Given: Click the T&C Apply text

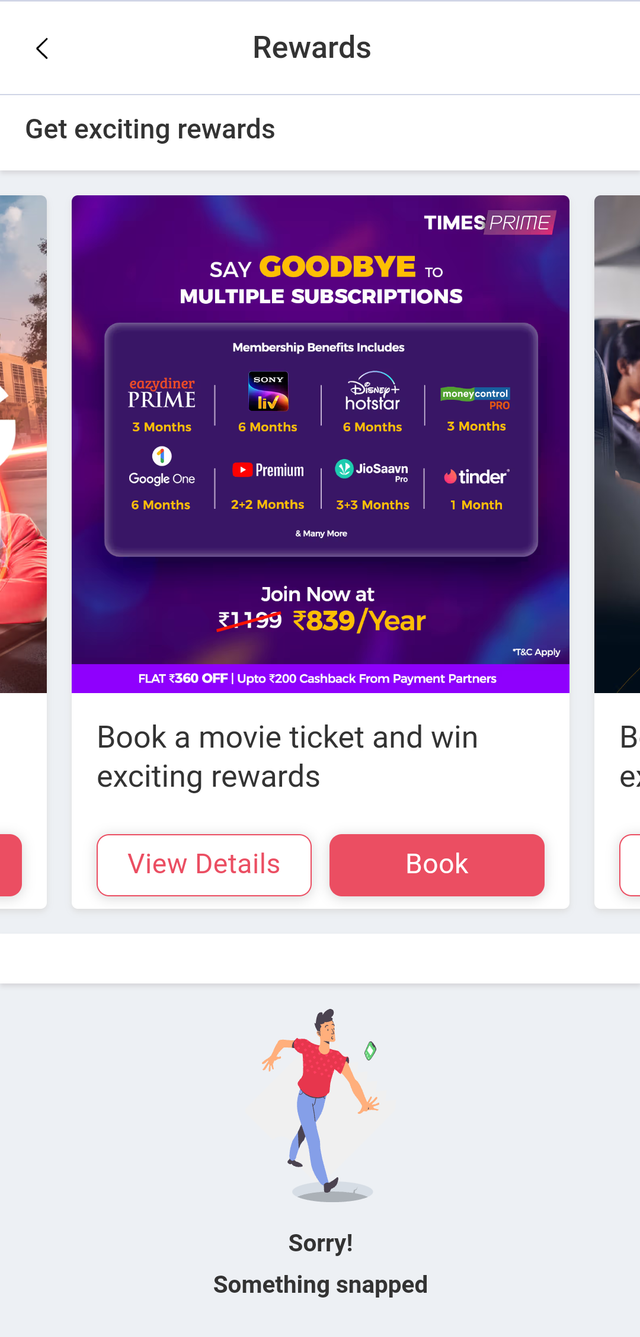Looking at the screenshot, I should [x=536, y=652].
